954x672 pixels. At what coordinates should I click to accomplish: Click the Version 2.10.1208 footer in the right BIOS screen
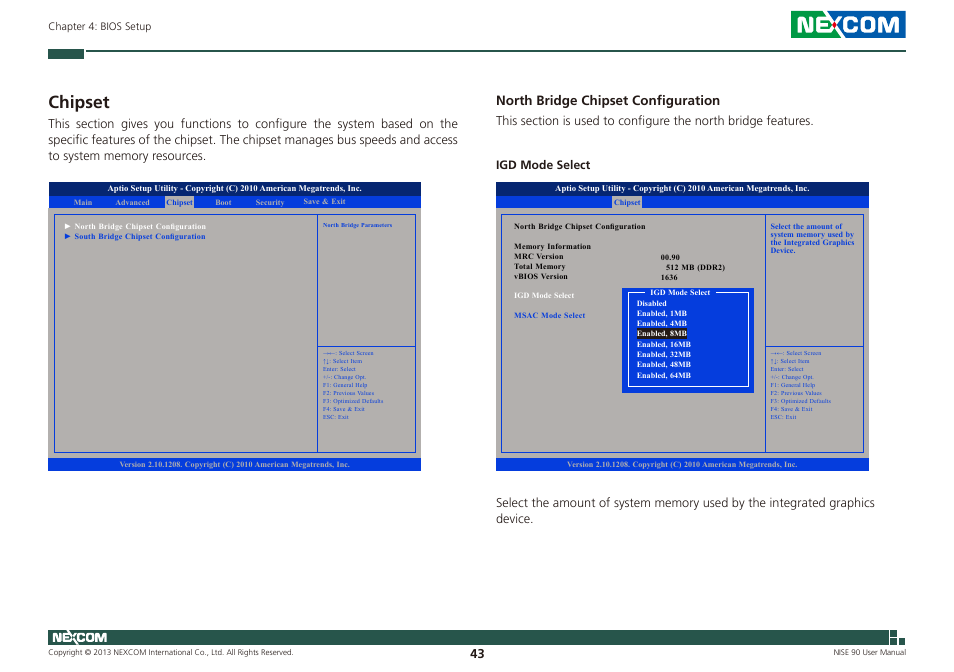(682, 465)
